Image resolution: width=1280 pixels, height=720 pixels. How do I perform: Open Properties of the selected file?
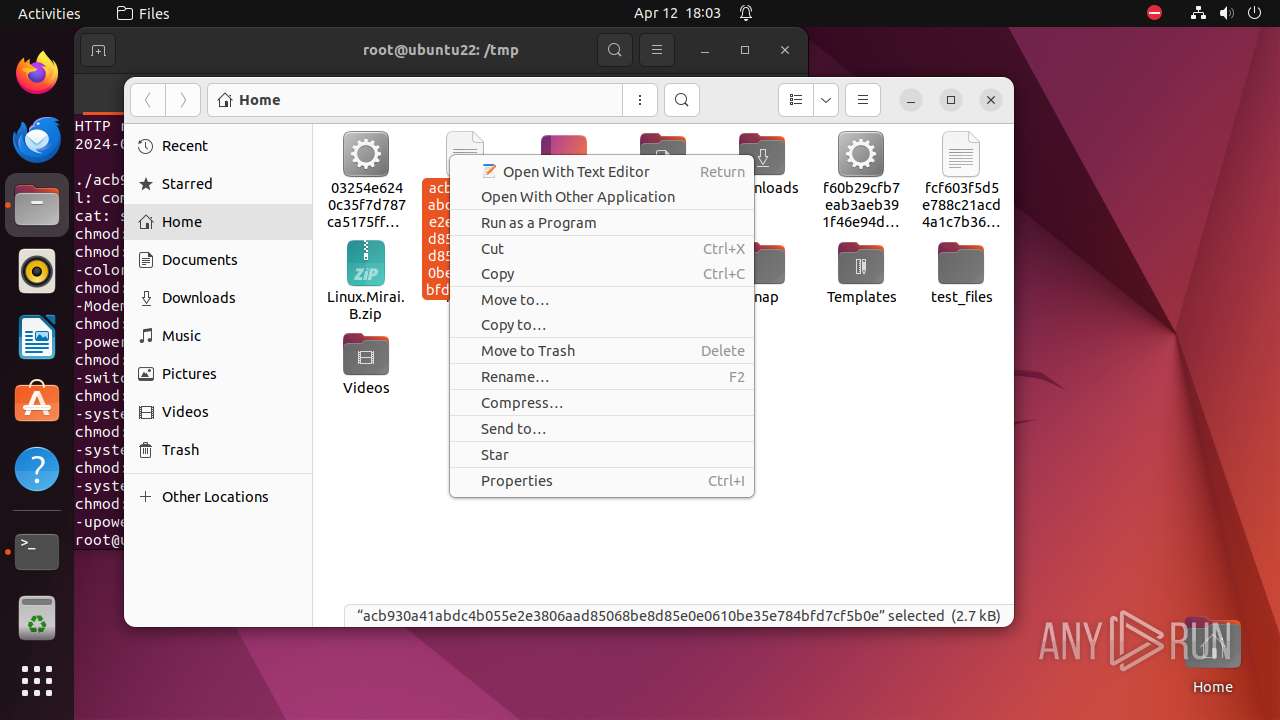click(601, 481)
